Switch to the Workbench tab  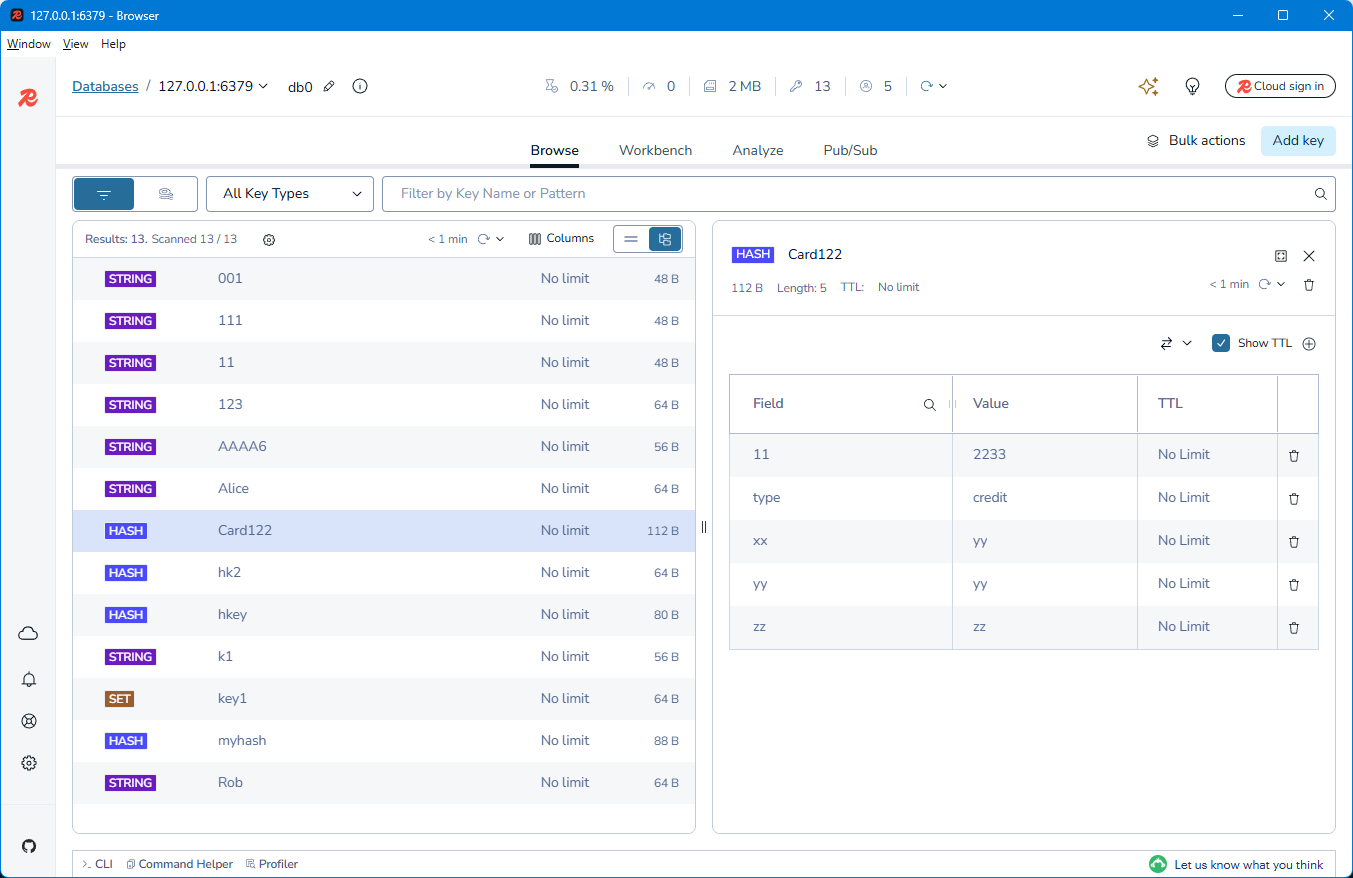pyautogui.click(x=655, y=150)
